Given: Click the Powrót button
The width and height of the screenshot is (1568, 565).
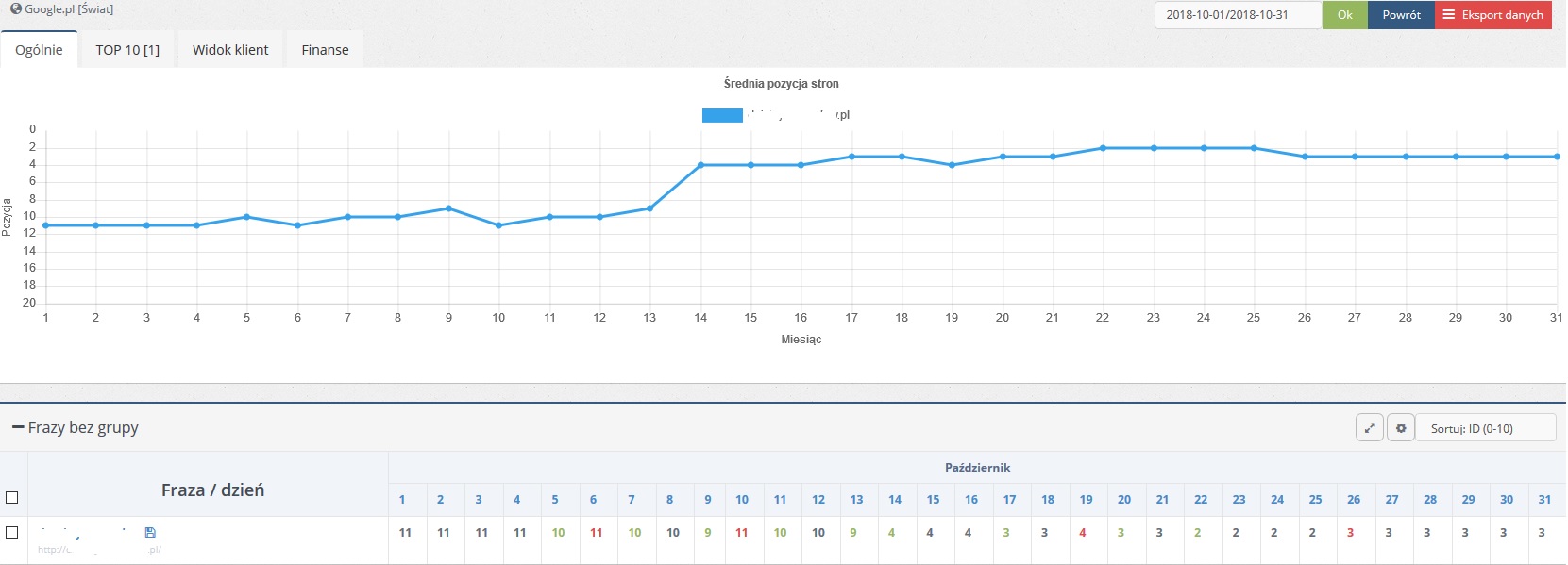Looking at the screenshot, I should pyautogui.click(x=1401, y=15).
